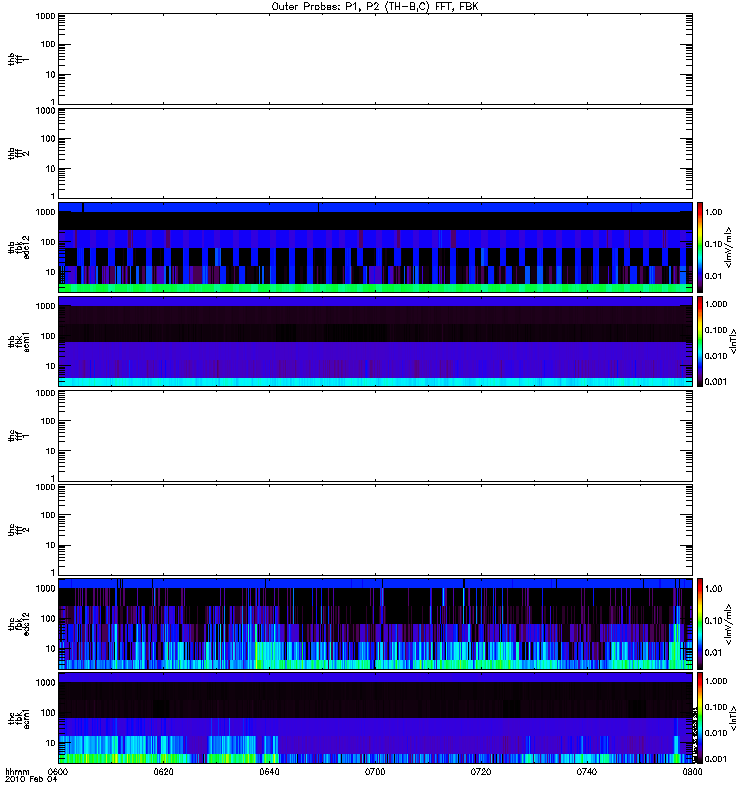Image resolution: width=750 pixels, height=800 pixels.
Task: Click inside the thc fbk edc12 spectrogram
Action: coord(375,623)
